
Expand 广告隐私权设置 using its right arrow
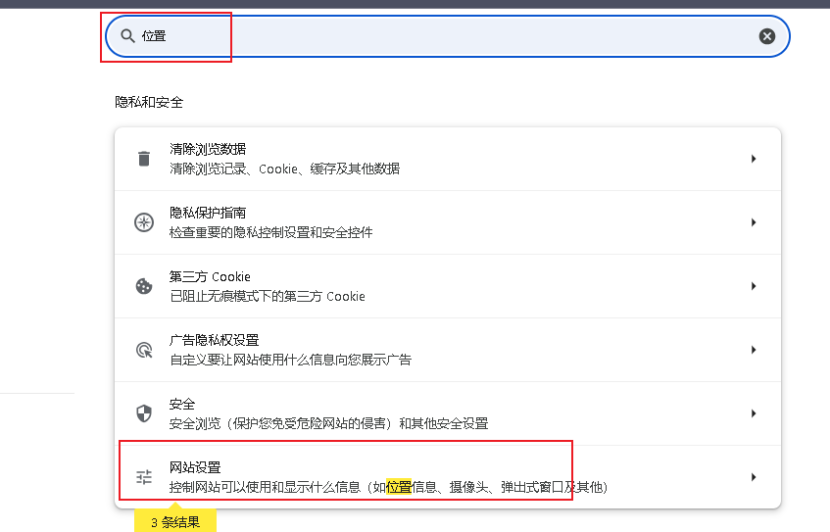[x=753, y=350]
